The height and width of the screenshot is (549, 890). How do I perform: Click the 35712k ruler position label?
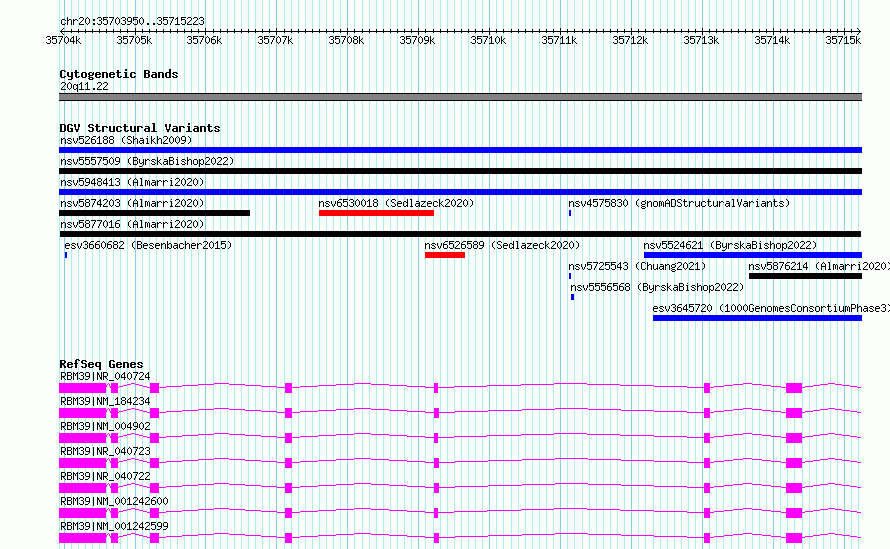(x=630, y=40)
